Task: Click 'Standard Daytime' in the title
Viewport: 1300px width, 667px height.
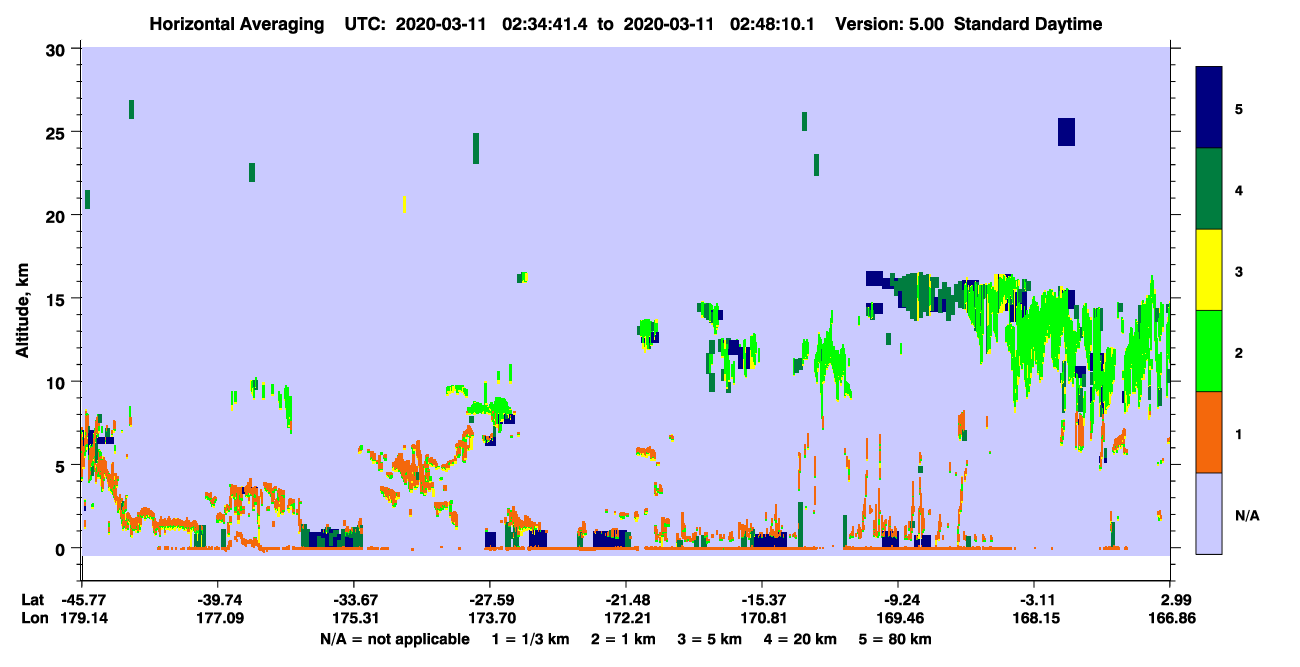Action: (x=1028, y=24)
